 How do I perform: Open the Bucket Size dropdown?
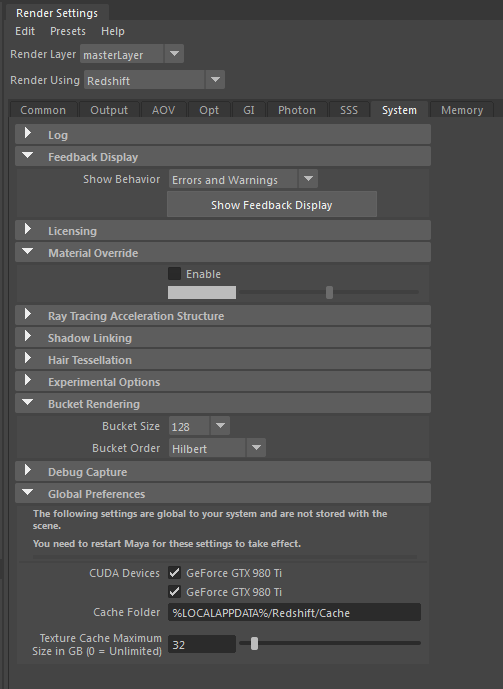point(199,426)
